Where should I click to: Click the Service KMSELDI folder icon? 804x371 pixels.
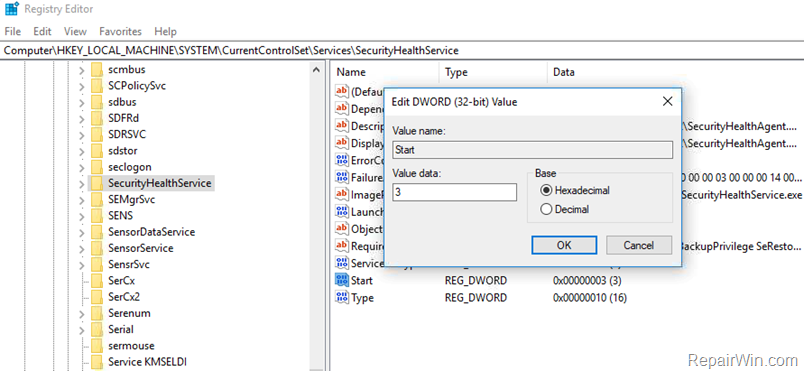coord(97,362)
